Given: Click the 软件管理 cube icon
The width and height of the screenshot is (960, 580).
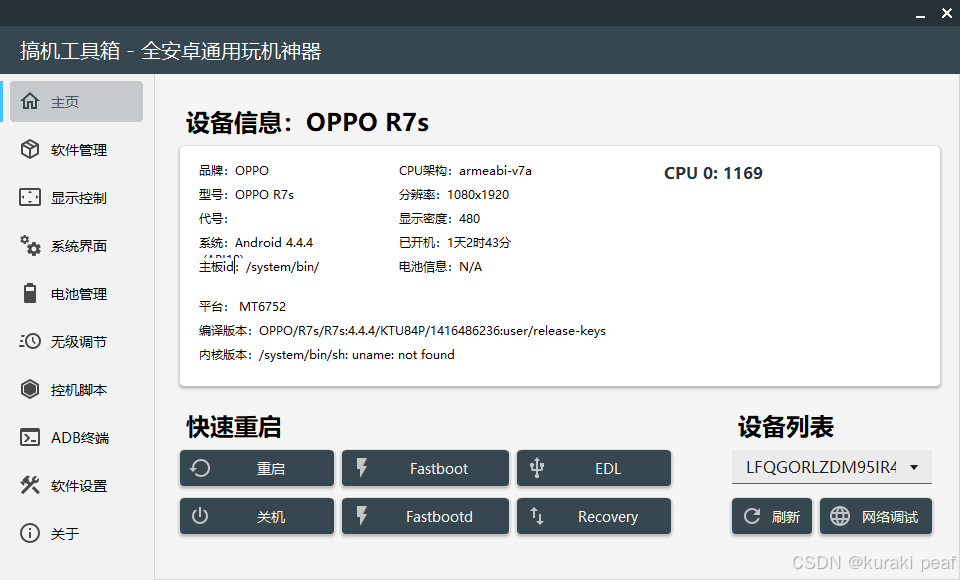Looking at the screenshot, I should (29, 149).
